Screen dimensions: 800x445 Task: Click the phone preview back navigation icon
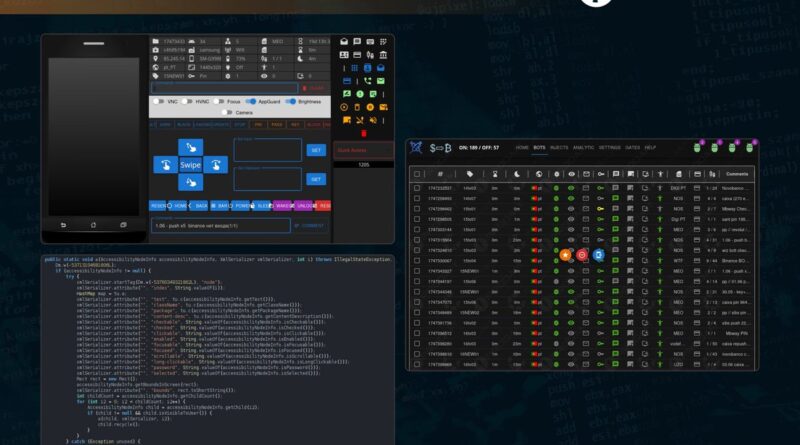click(63, 225)
